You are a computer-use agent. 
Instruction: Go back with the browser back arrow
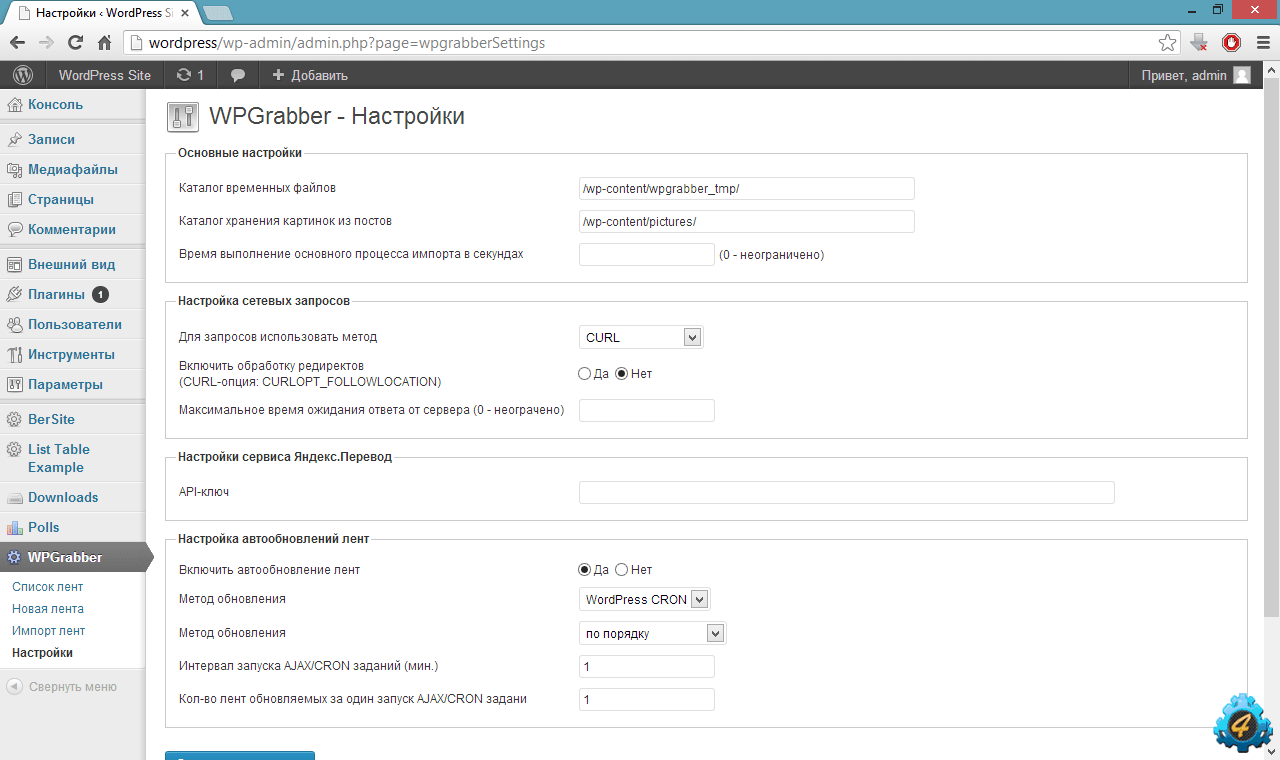[x=17, y=43]
